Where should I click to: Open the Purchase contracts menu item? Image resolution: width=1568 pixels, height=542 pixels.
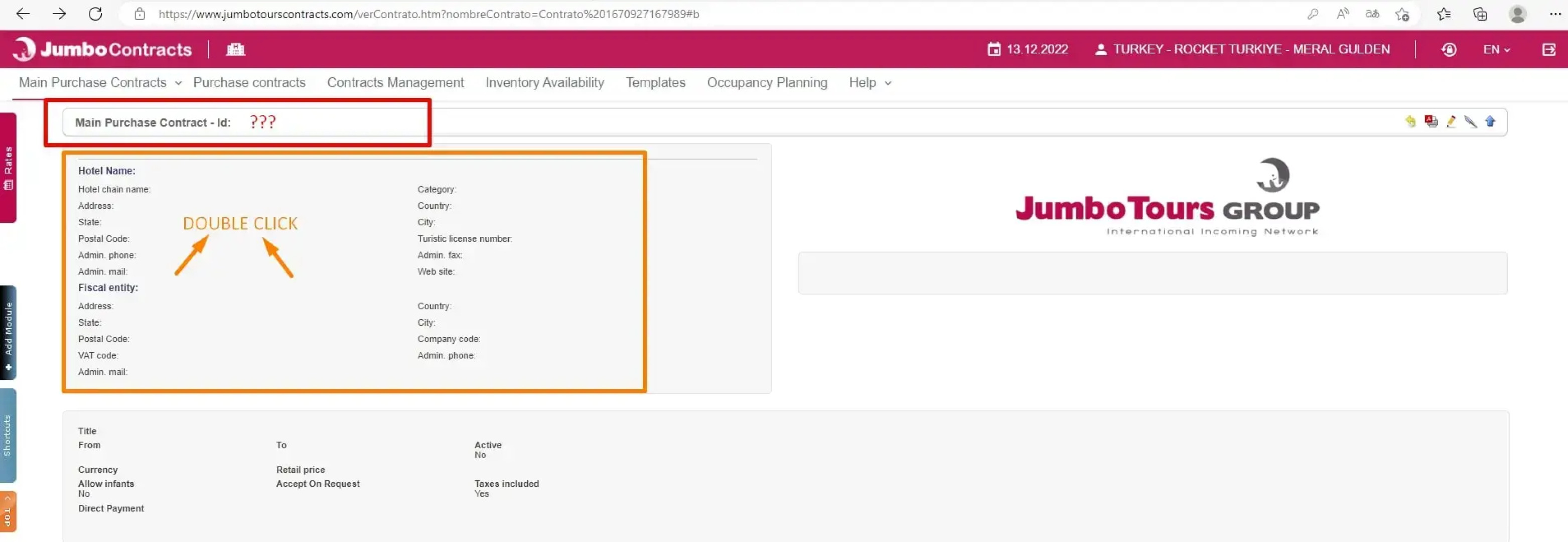[249, 83]
